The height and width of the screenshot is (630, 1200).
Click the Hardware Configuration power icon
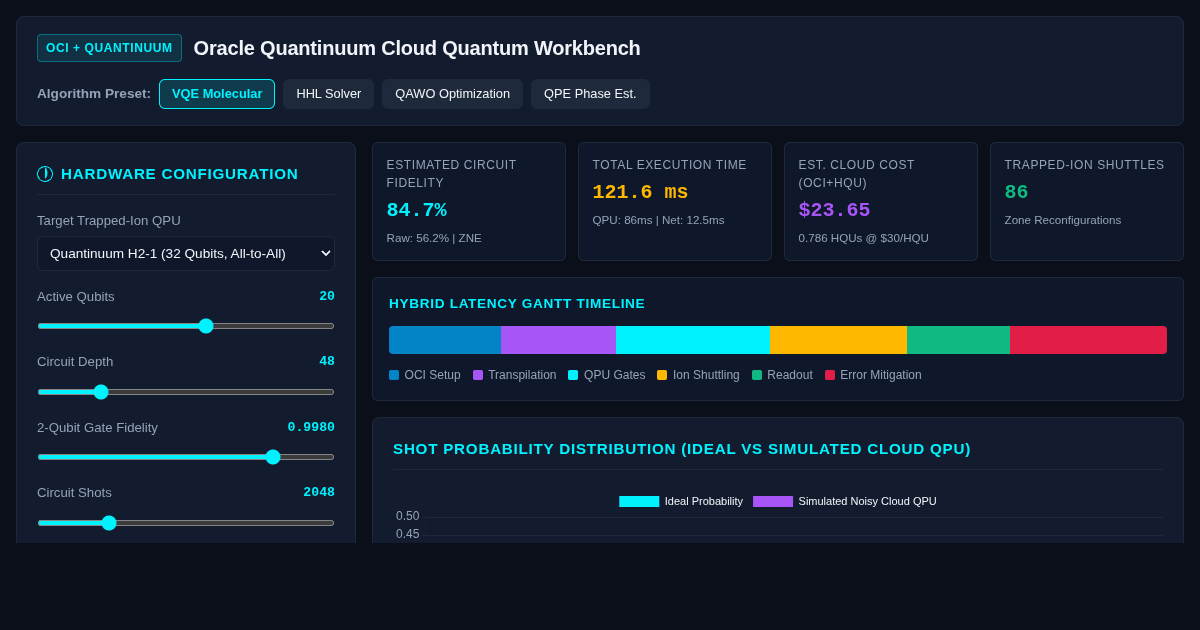tap(45, 174)
